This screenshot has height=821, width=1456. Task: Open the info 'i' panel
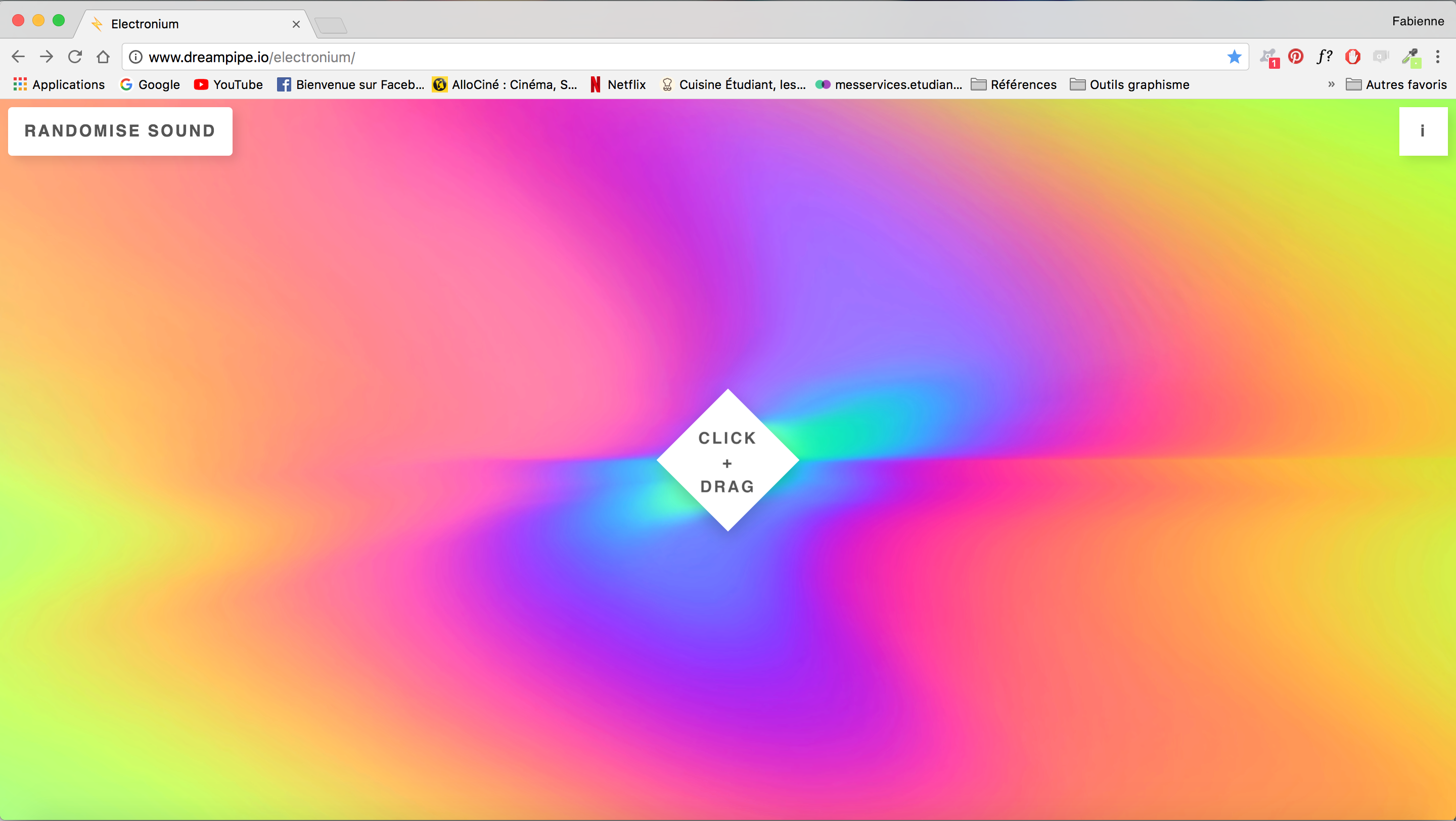[x=1422, y=131]
